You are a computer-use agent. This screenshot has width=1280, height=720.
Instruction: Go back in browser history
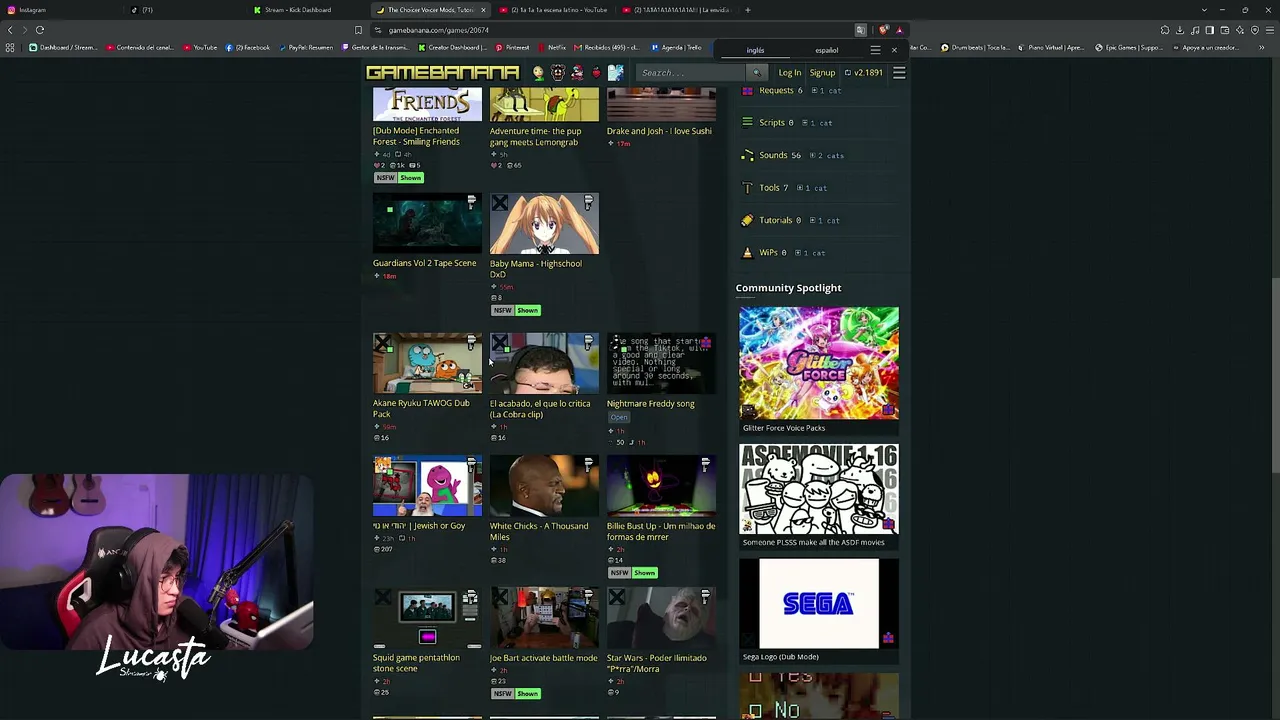click(x=10, y=30)
